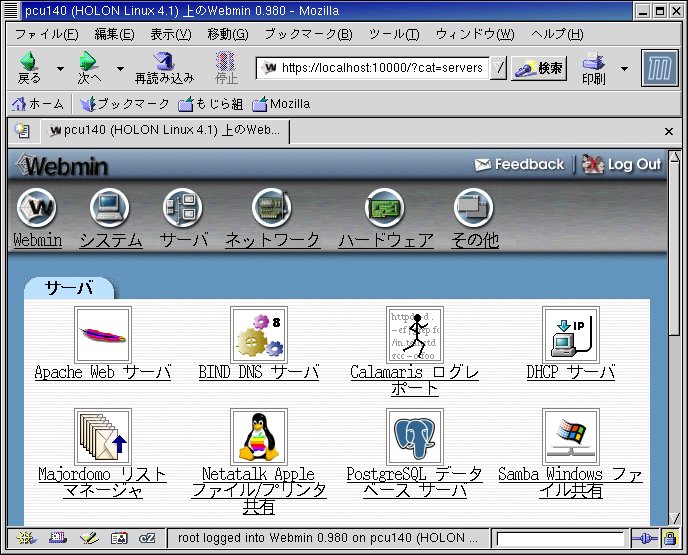Image resolution: width=688 pixels, height=555 pixels.
Task: Open the 移動(G) menu
Action: pyautogui.click(x=228, y=34)
